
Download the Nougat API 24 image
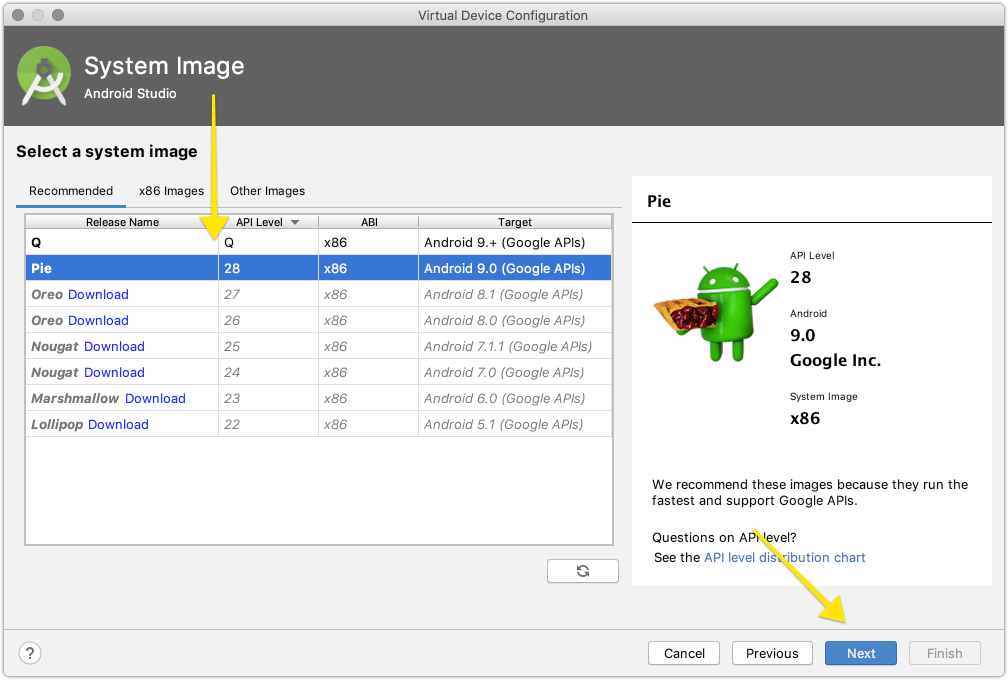click(x=114, y=372)
